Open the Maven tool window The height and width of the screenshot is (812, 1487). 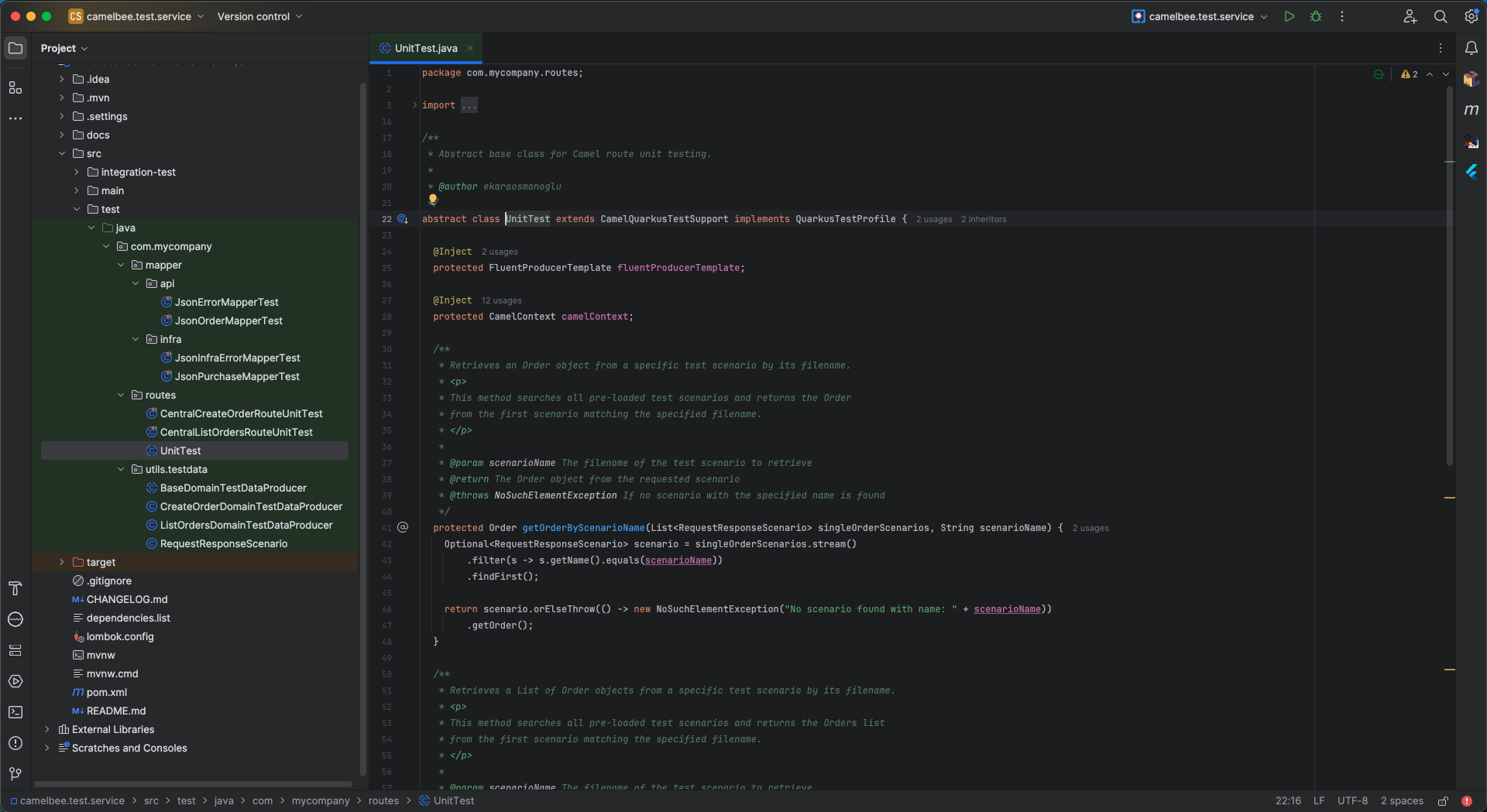1471,110
